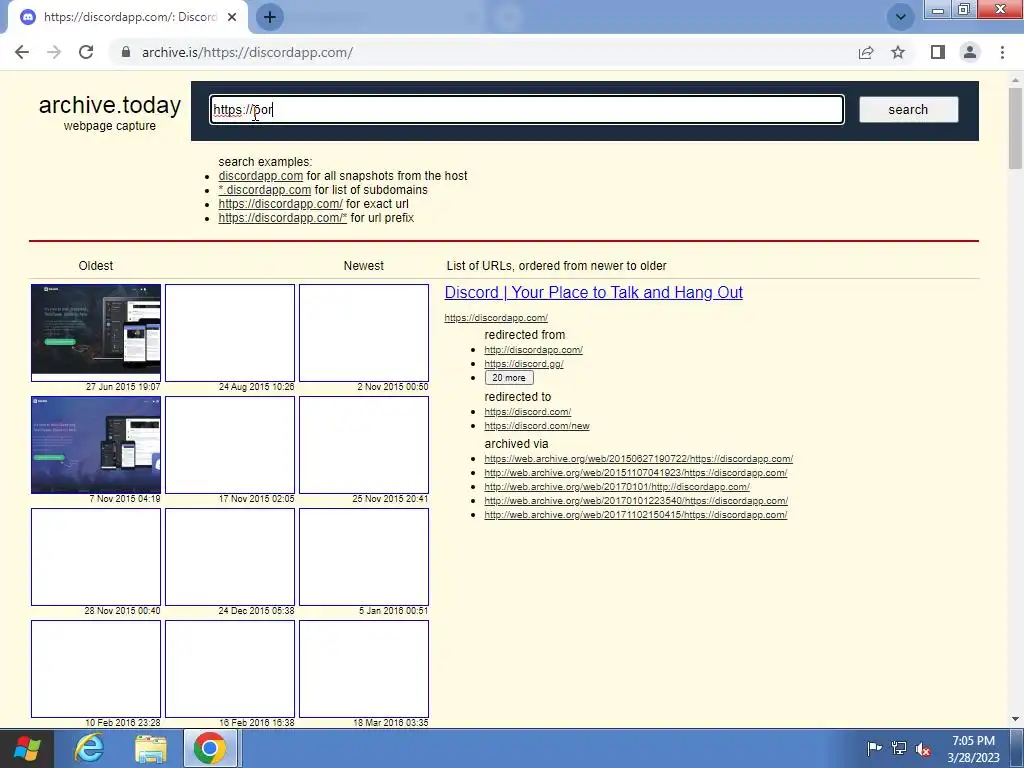Viewport: 1024px width, 768px height.
Task: Bookmark this page with the star icon
Action: click(898, 52)
